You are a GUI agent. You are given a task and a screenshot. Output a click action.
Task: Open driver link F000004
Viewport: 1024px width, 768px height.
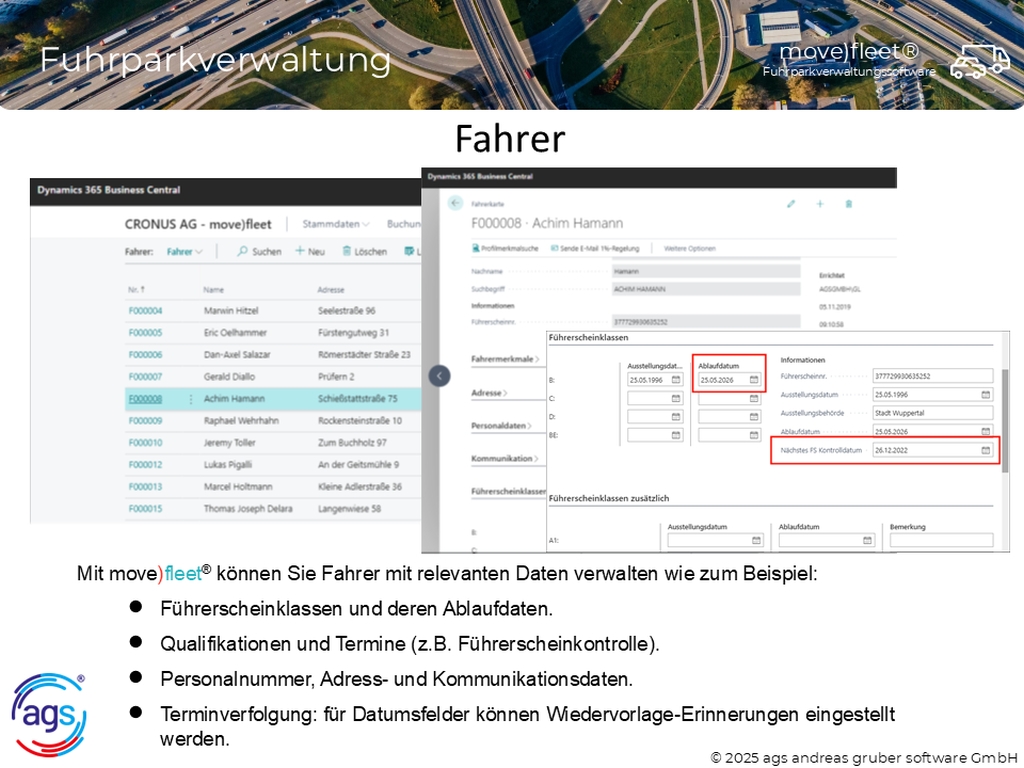click(145, 311)
